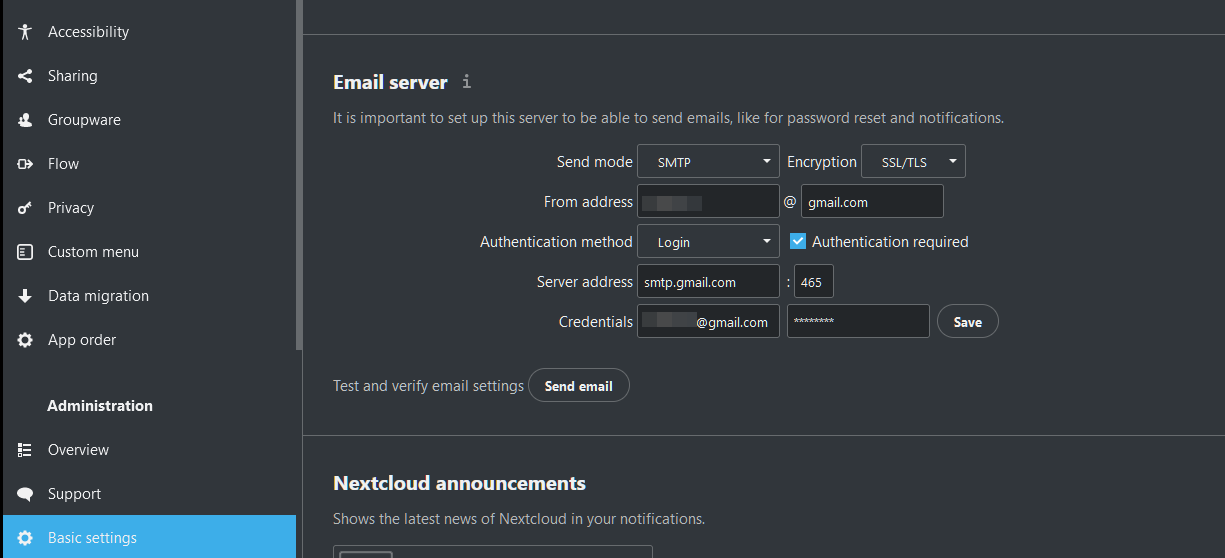1225x558 pixels.
Task: Click the Authentication required label text
Action: pos(890,242)
